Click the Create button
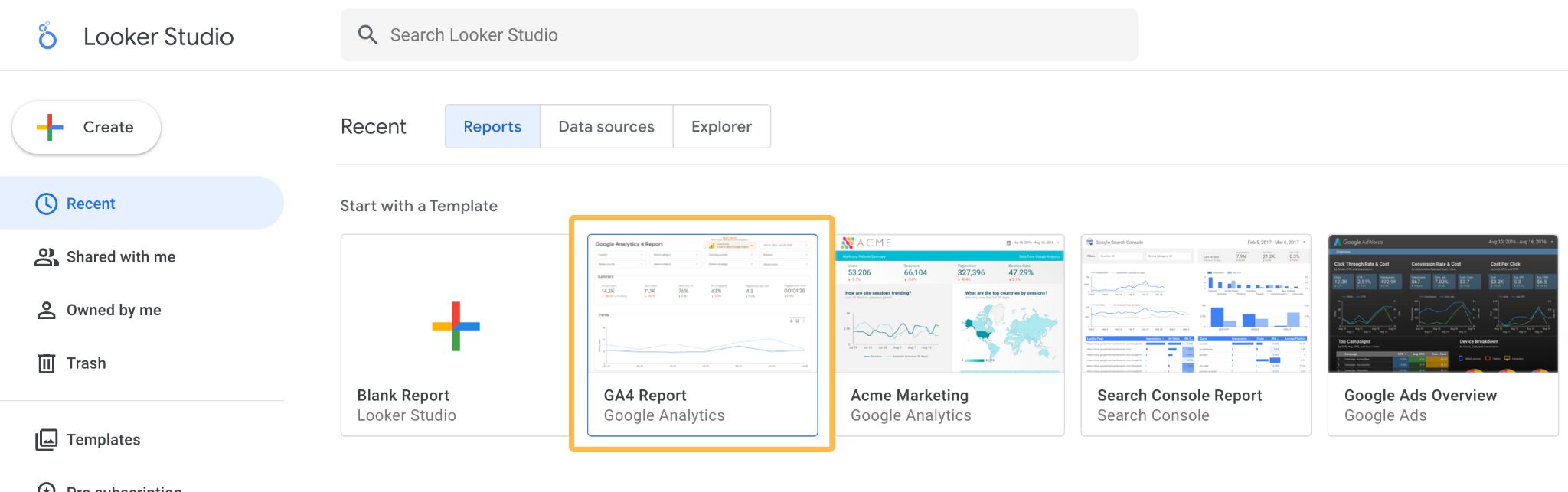The width and height of the screenshot is (1568, 492). tap(87, 127)
